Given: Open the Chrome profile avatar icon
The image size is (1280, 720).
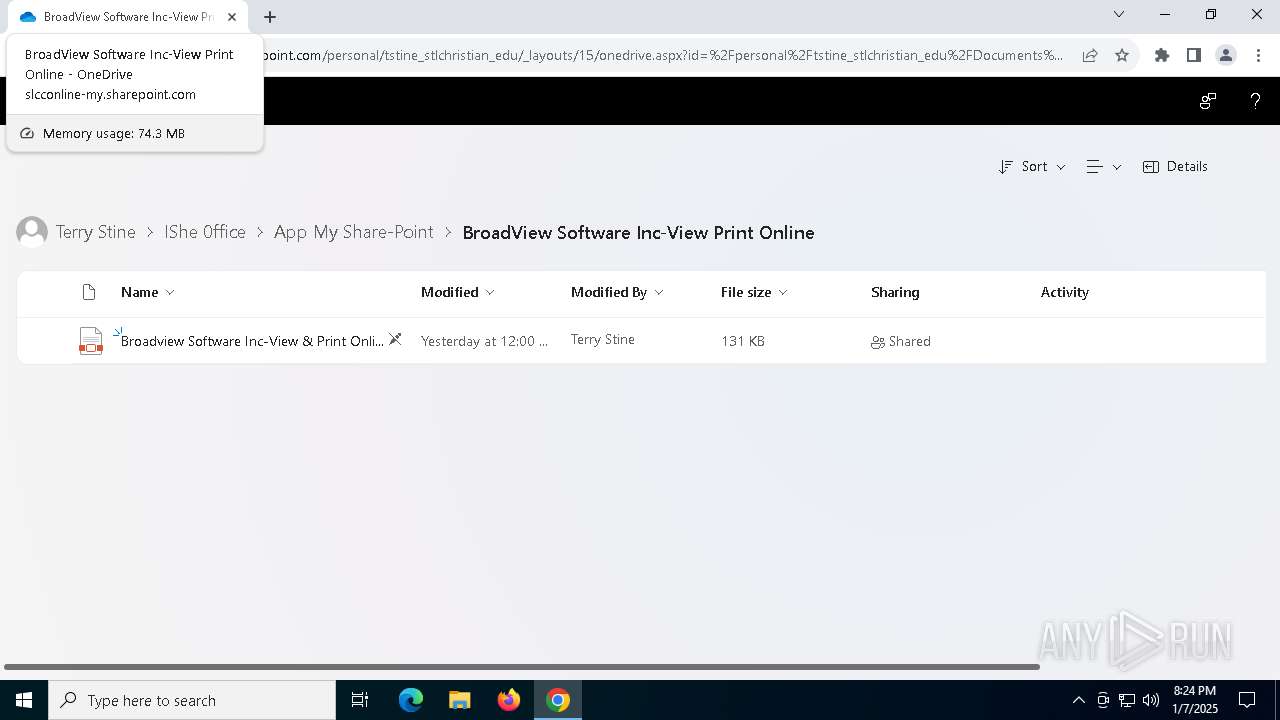Looking at the screenshot, I should 1226,55.
